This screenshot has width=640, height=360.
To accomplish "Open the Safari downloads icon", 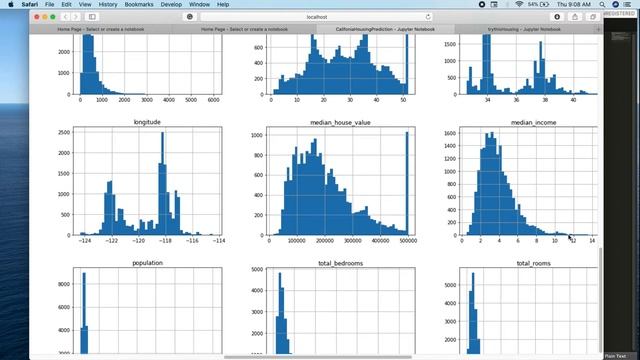I will pos(557,17).
